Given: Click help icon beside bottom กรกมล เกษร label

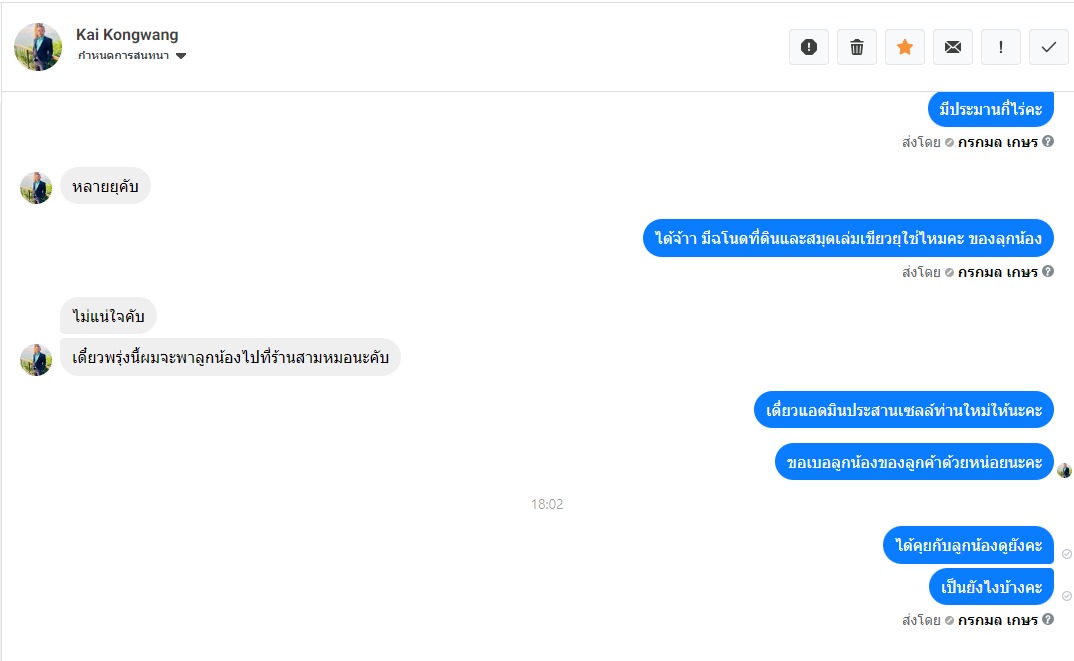Looking at the screenshot, I should point(1048,619).
